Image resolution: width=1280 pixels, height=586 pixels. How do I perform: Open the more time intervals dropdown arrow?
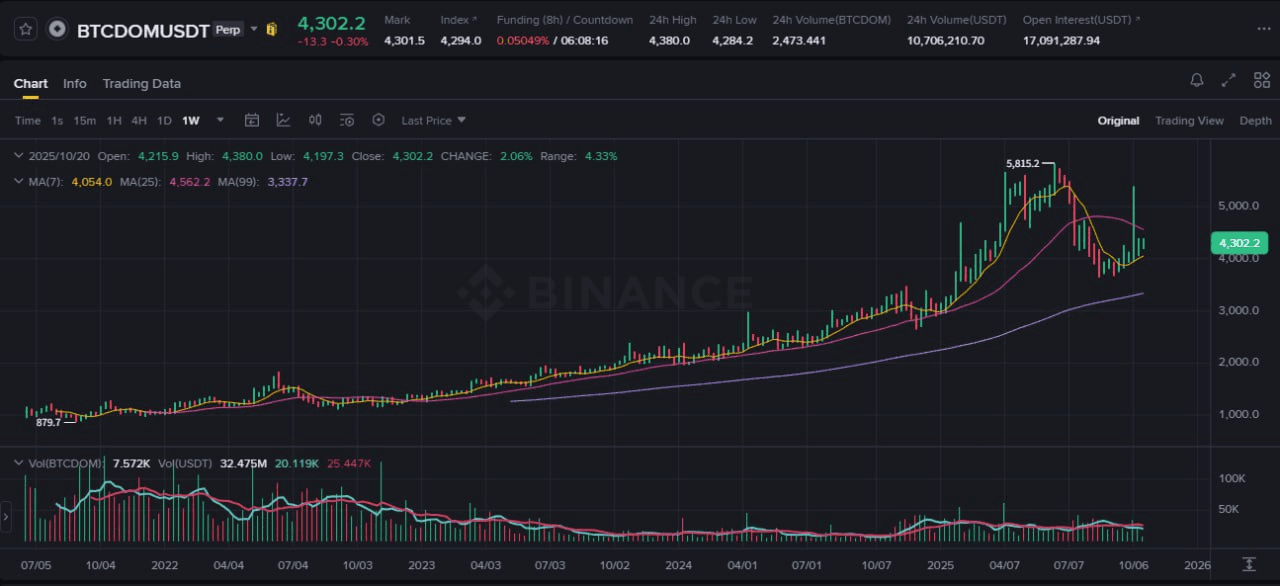220,120
